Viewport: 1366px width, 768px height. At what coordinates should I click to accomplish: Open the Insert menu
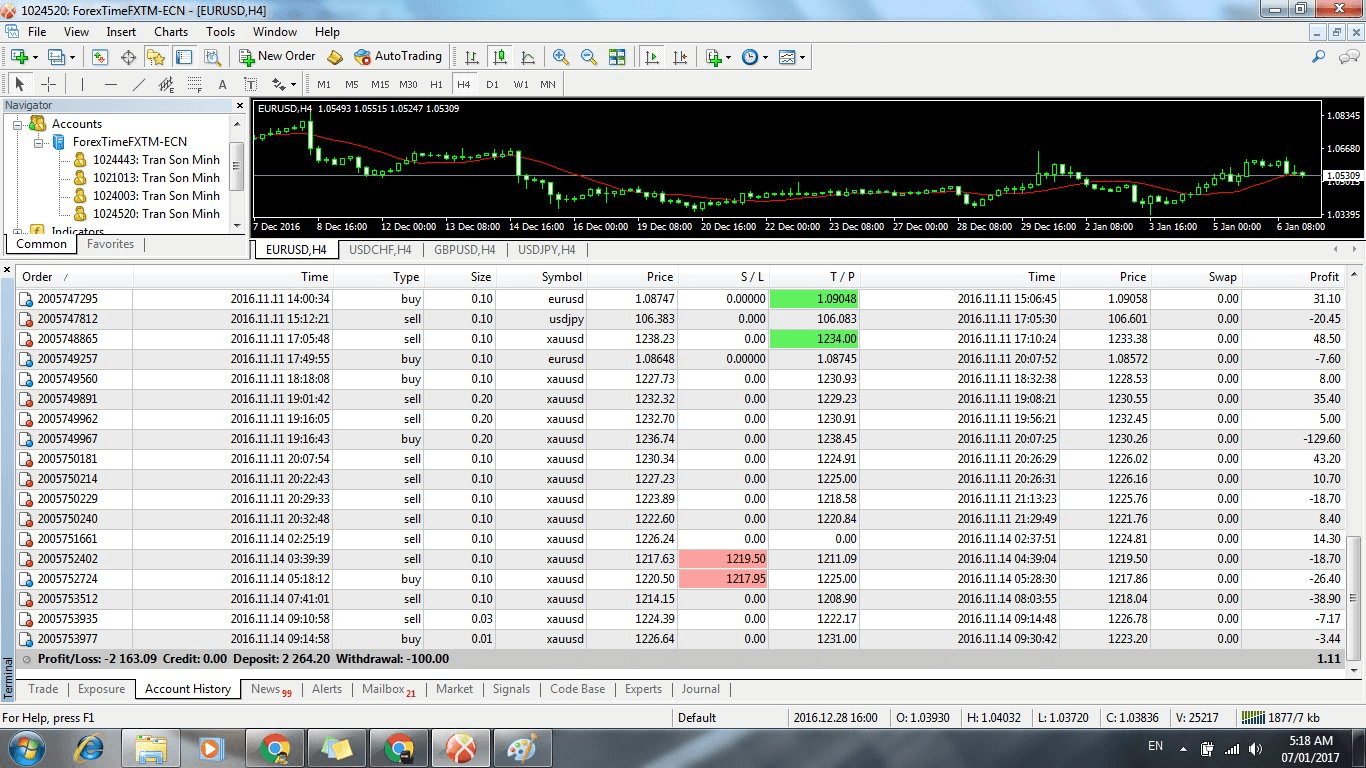(121, 31)
